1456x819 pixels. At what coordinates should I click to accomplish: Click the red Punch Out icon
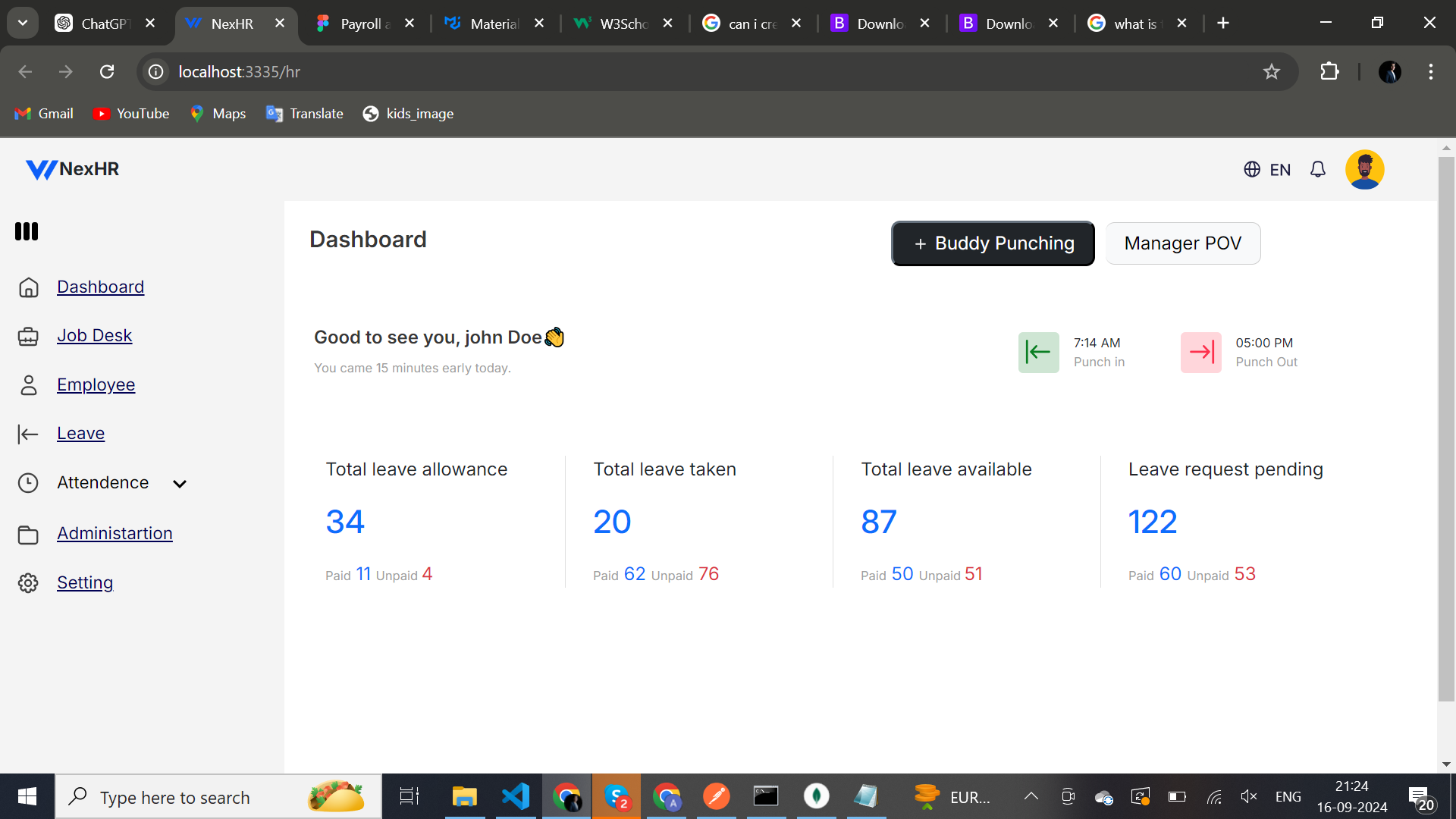[1200, 353]
